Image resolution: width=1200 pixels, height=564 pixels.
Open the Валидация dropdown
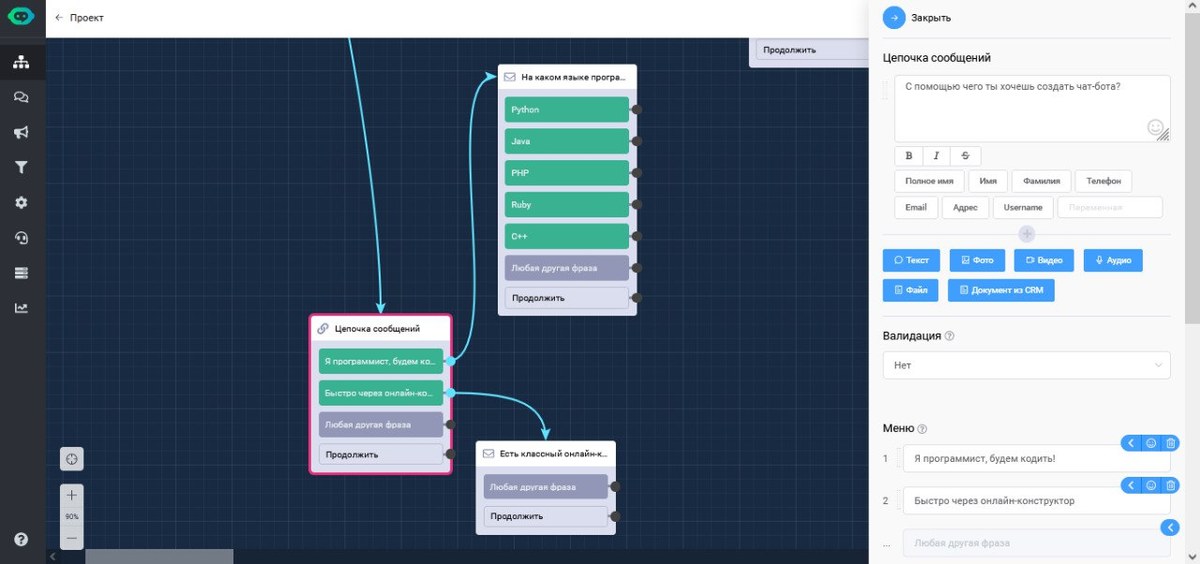pyautogui.click(x=1026, y=366)
